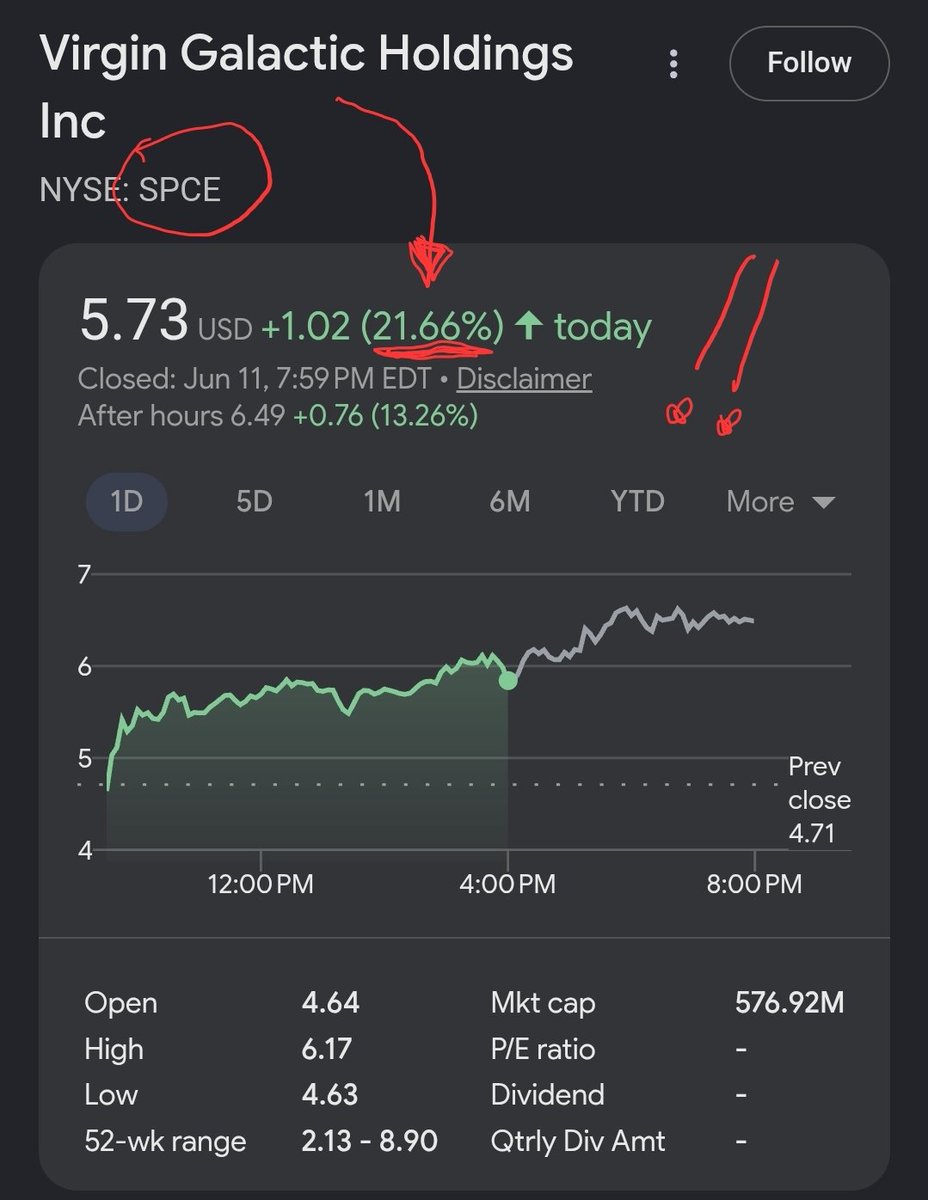The image size is (928, 1200).
Task: Select the 1D chart range
Action: coord(126,501)
